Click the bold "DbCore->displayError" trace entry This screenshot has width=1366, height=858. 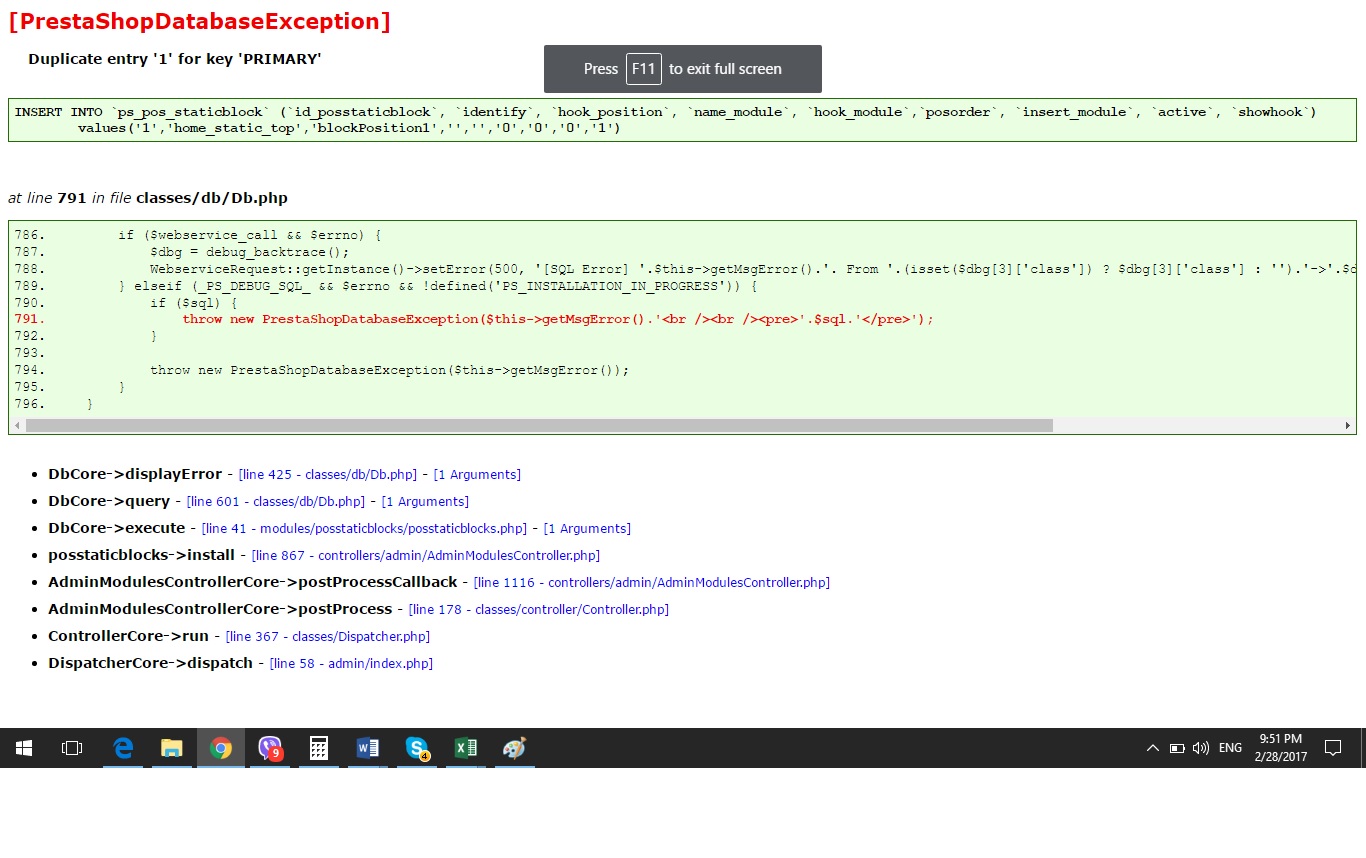point(135,474)
